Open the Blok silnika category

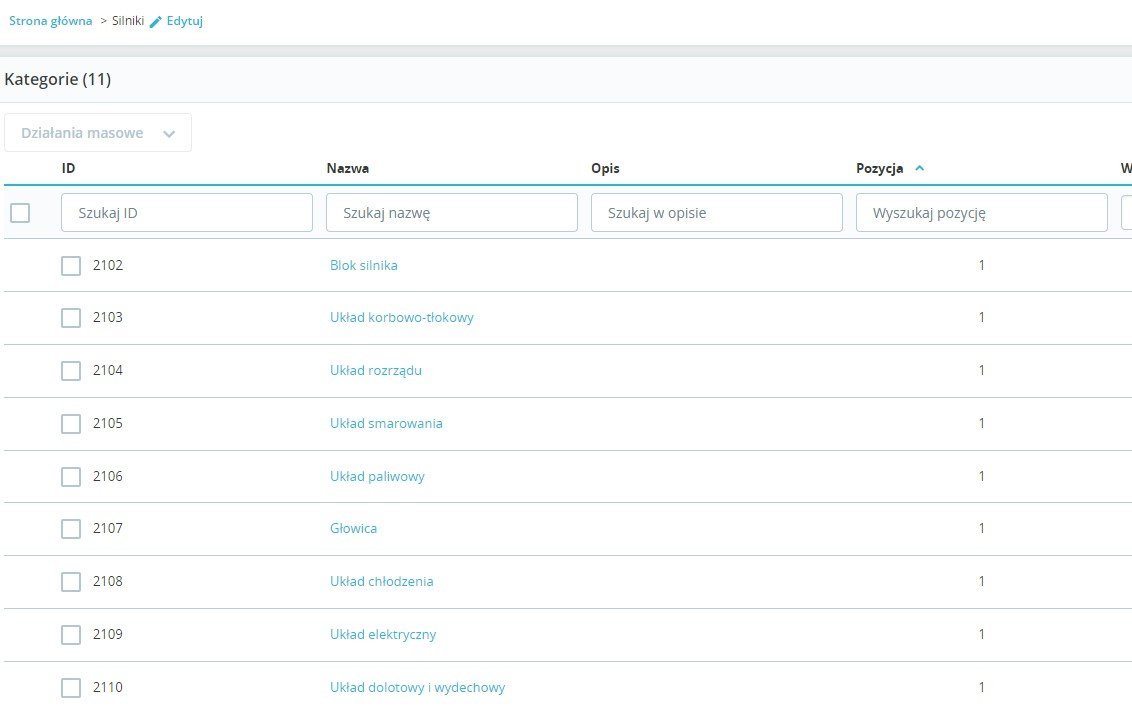(364, 265)
